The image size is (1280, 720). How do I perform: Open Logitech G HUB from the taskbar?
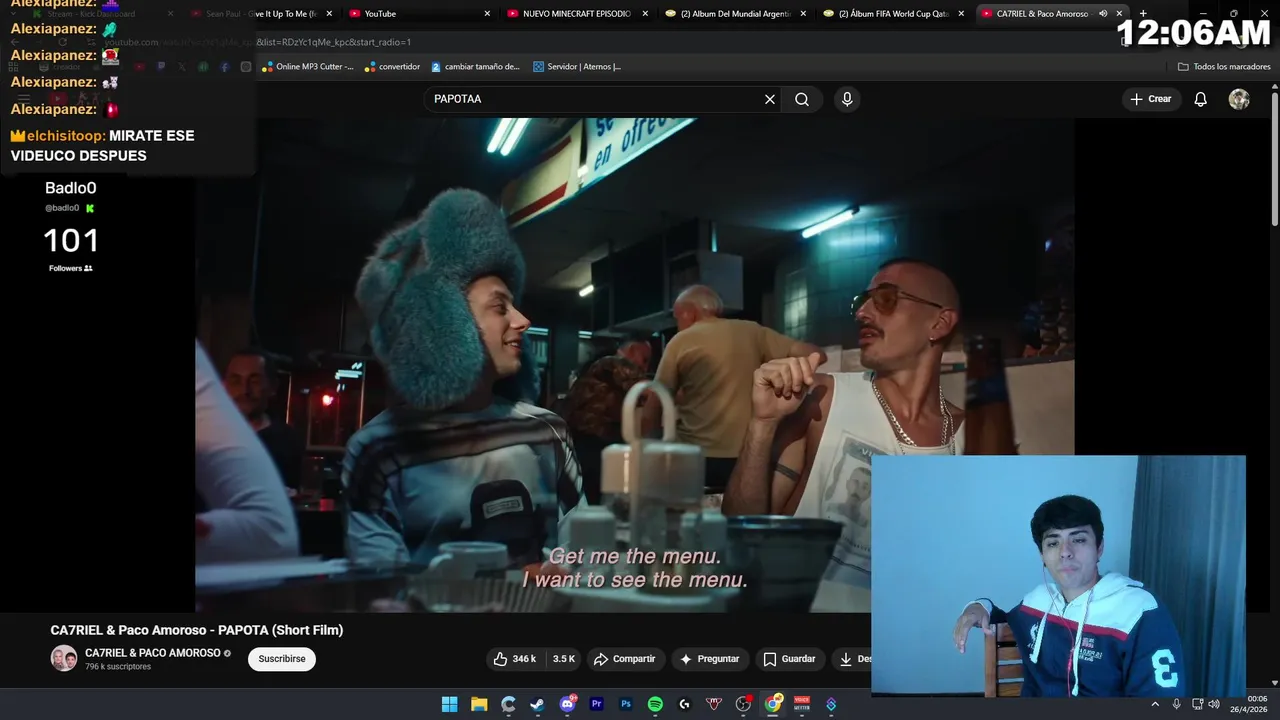pos(684,704)
